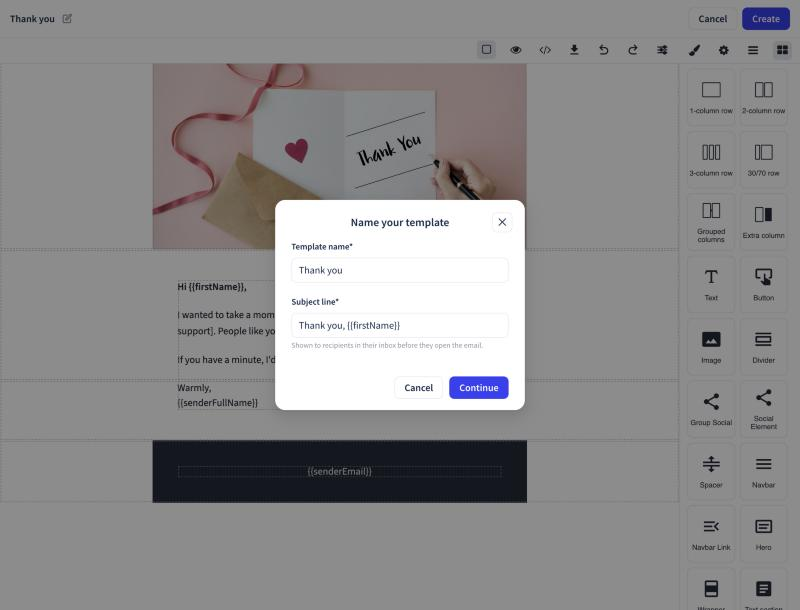The height and width of the screenshot is (610, 800).
Task: Click the Template name input field
Action: click(399, 270)
